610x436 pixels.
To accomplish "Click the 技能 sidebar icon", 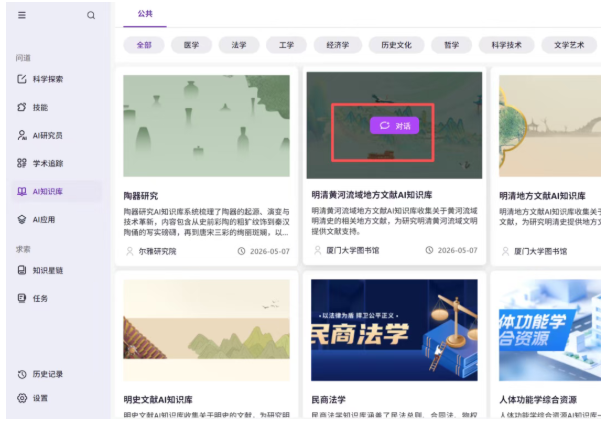I will 22,107.
